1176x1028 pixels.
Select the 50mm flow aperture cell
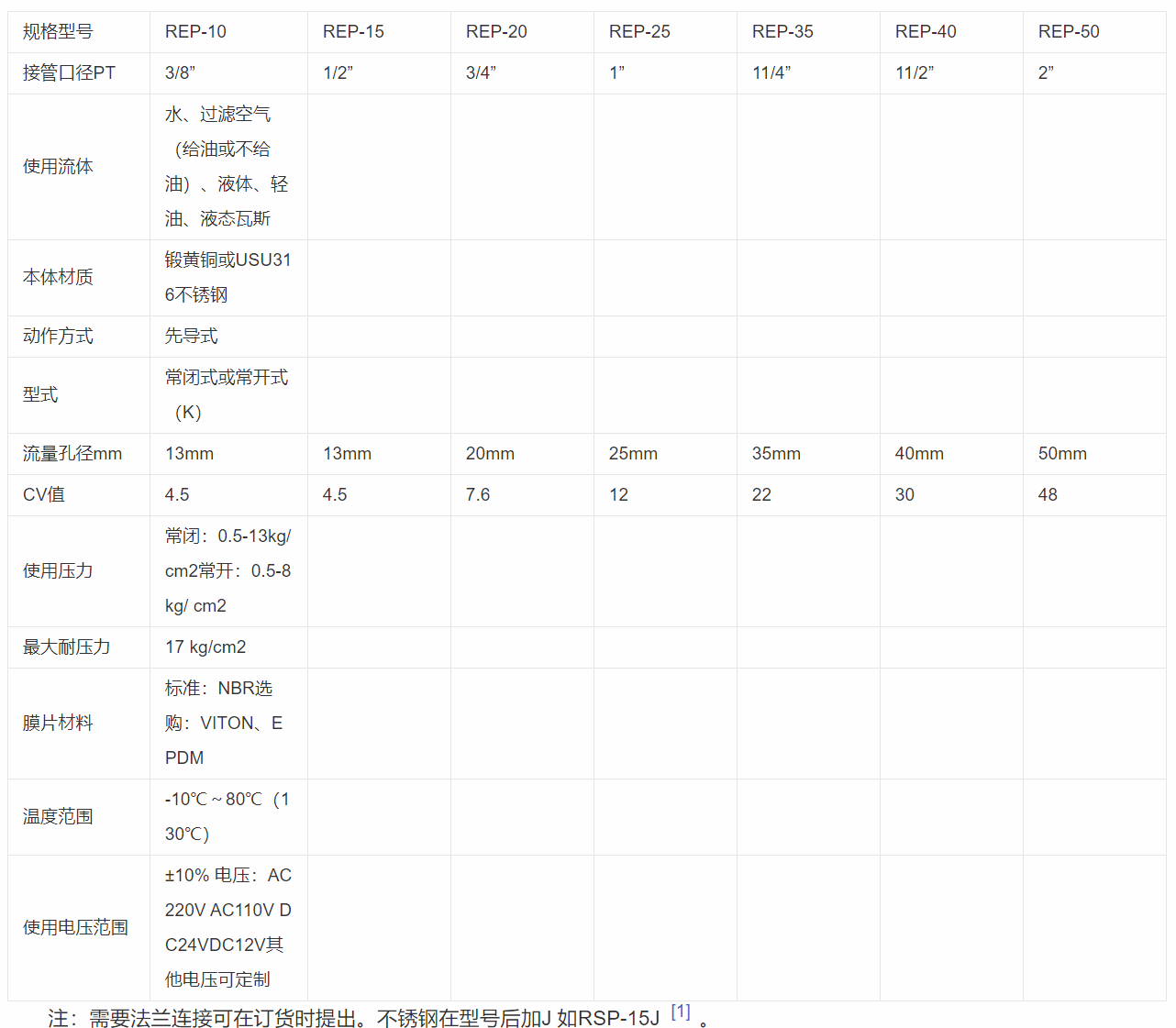[x=1062, y=454]
